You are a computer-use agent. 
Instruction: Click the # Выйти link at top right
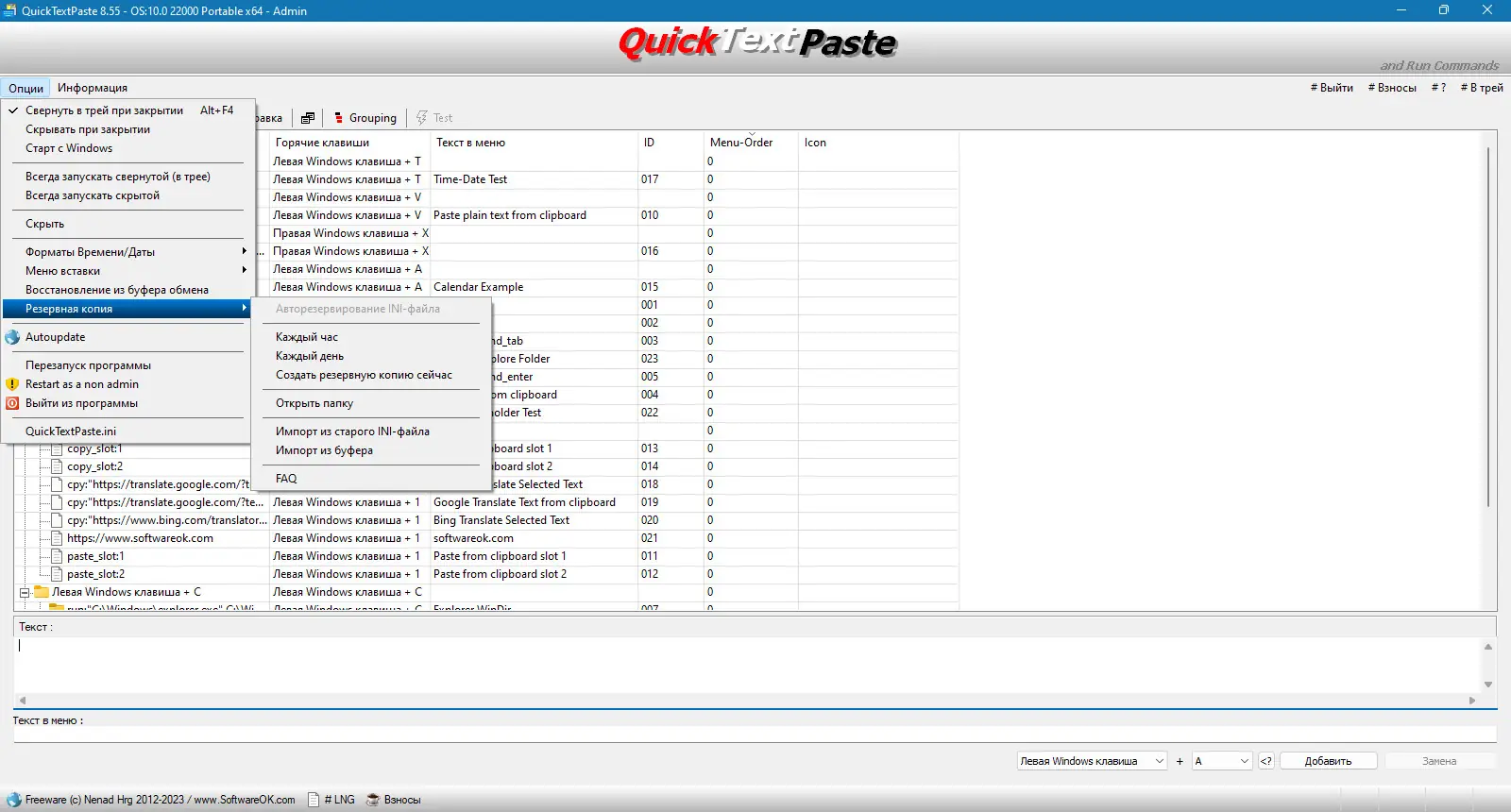tap(1332, 88)
